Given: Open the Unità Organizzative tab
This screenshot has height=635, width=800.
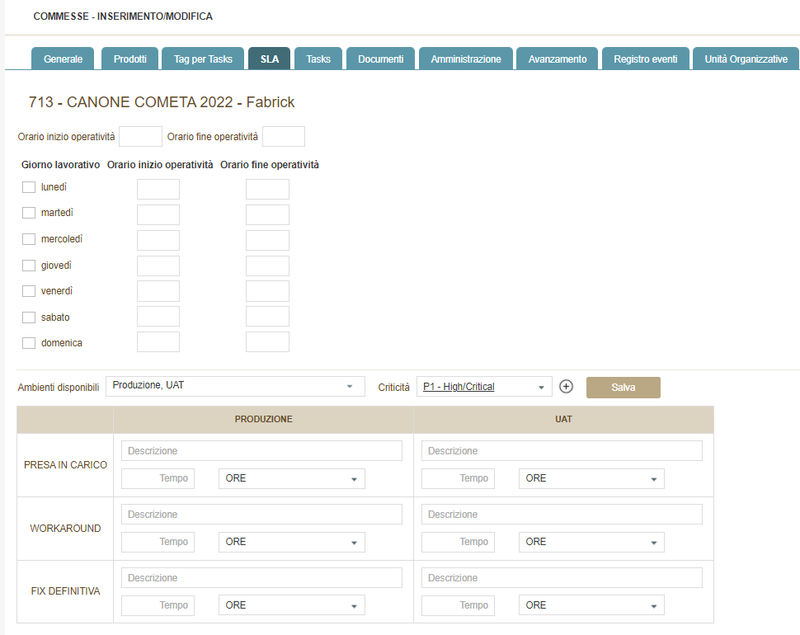Looking at the screenshot, I should point(746,58).
